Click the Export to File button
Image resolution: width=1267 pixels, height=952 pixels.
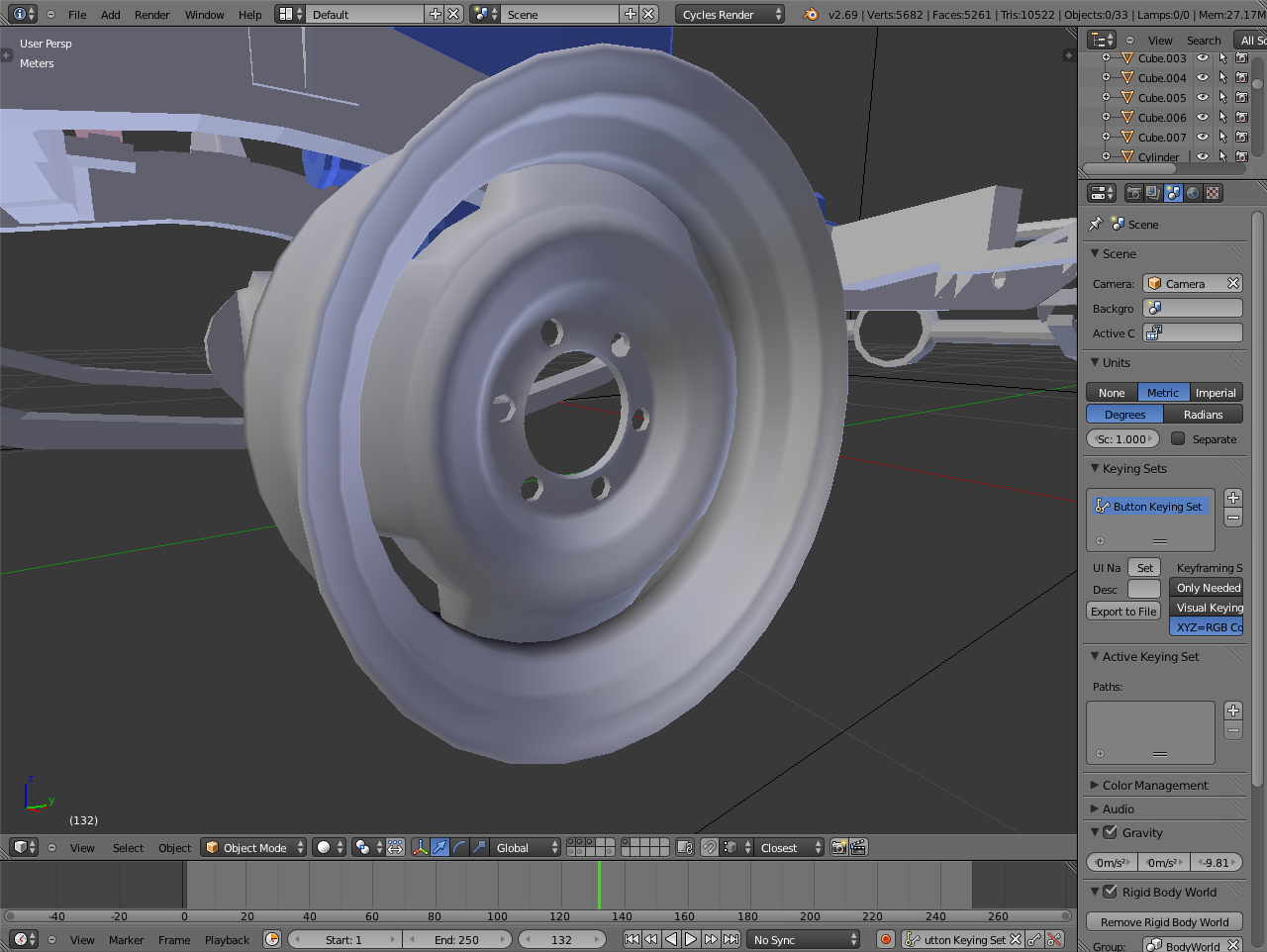pos(1123,612)
